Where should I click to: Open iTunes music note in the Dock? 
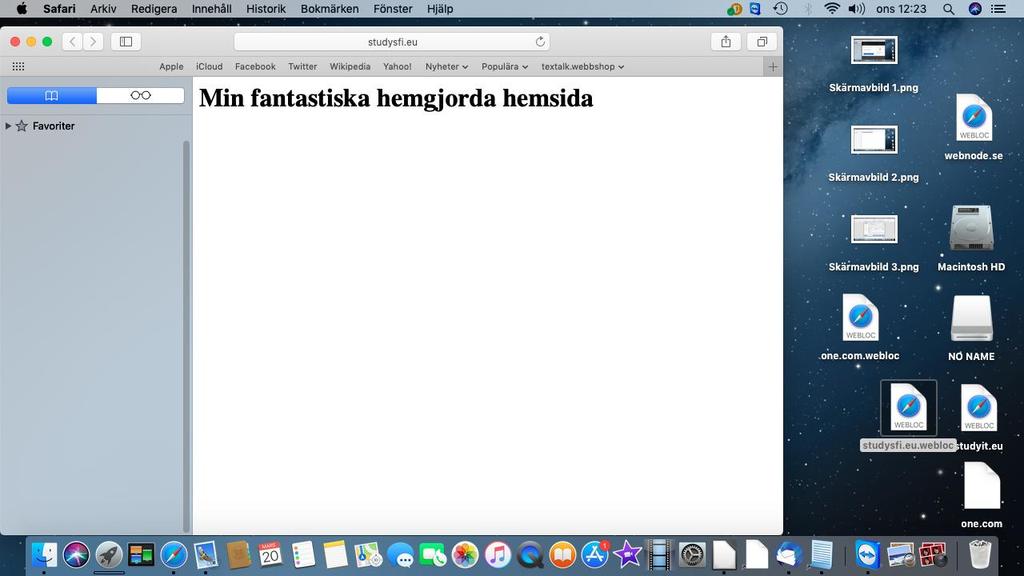[498, 555]
